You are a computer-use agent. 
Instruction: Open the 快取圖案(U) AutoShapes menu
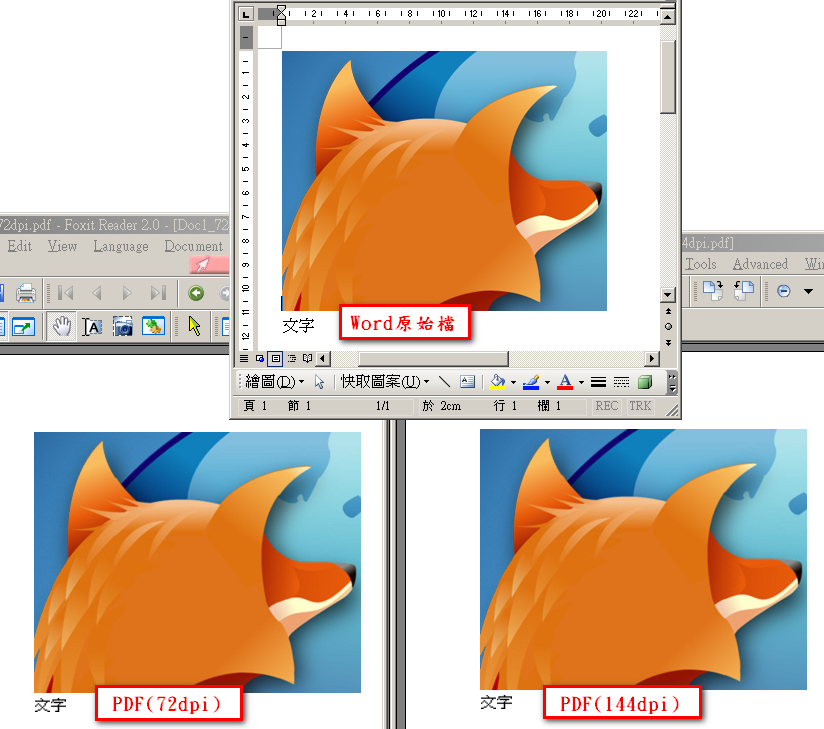click(x=385, y=382)
